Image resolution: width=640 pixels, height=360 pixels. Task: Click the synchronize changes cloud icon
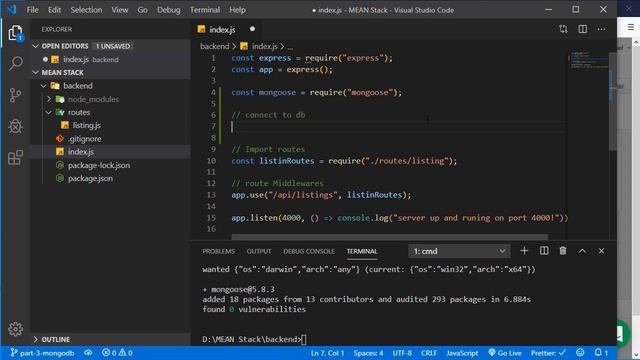88,353
